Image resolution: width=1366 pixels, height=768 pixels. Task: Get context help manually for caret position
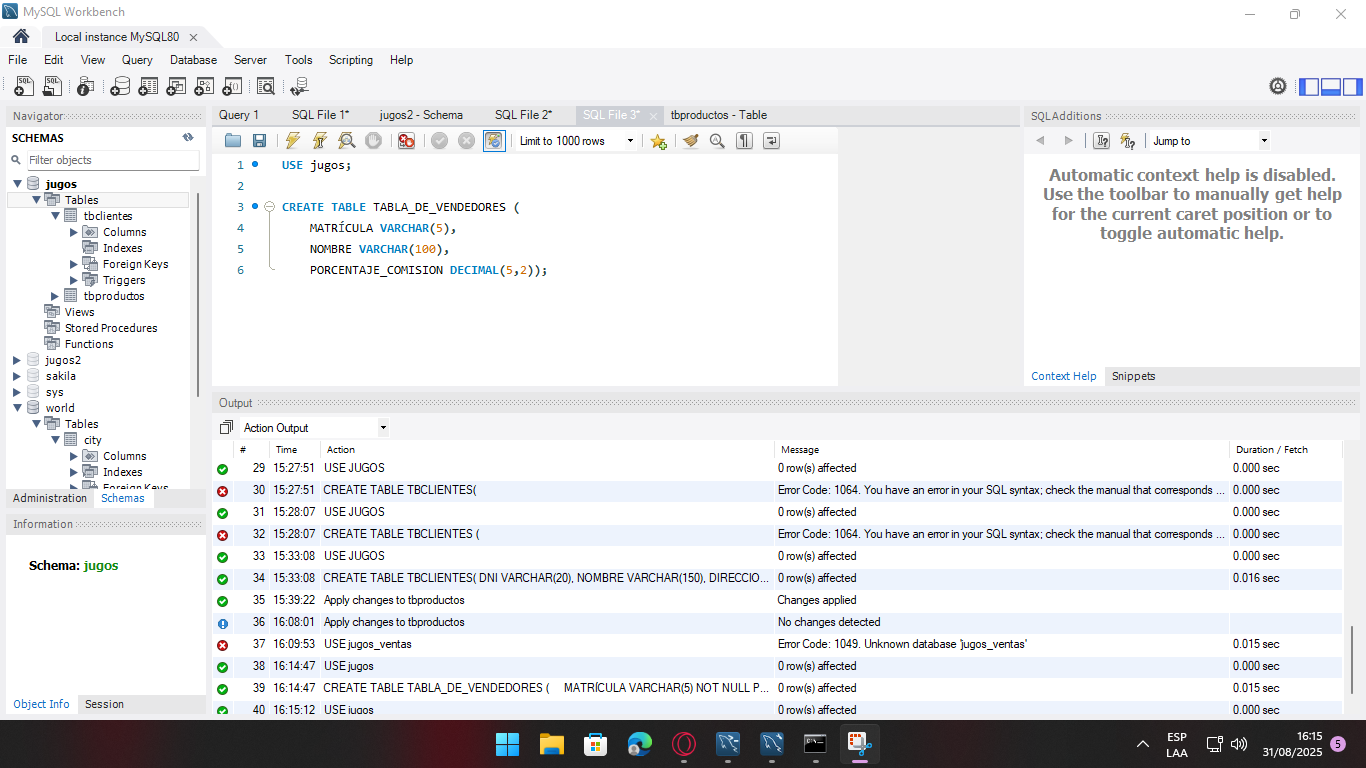(1102, 141)
